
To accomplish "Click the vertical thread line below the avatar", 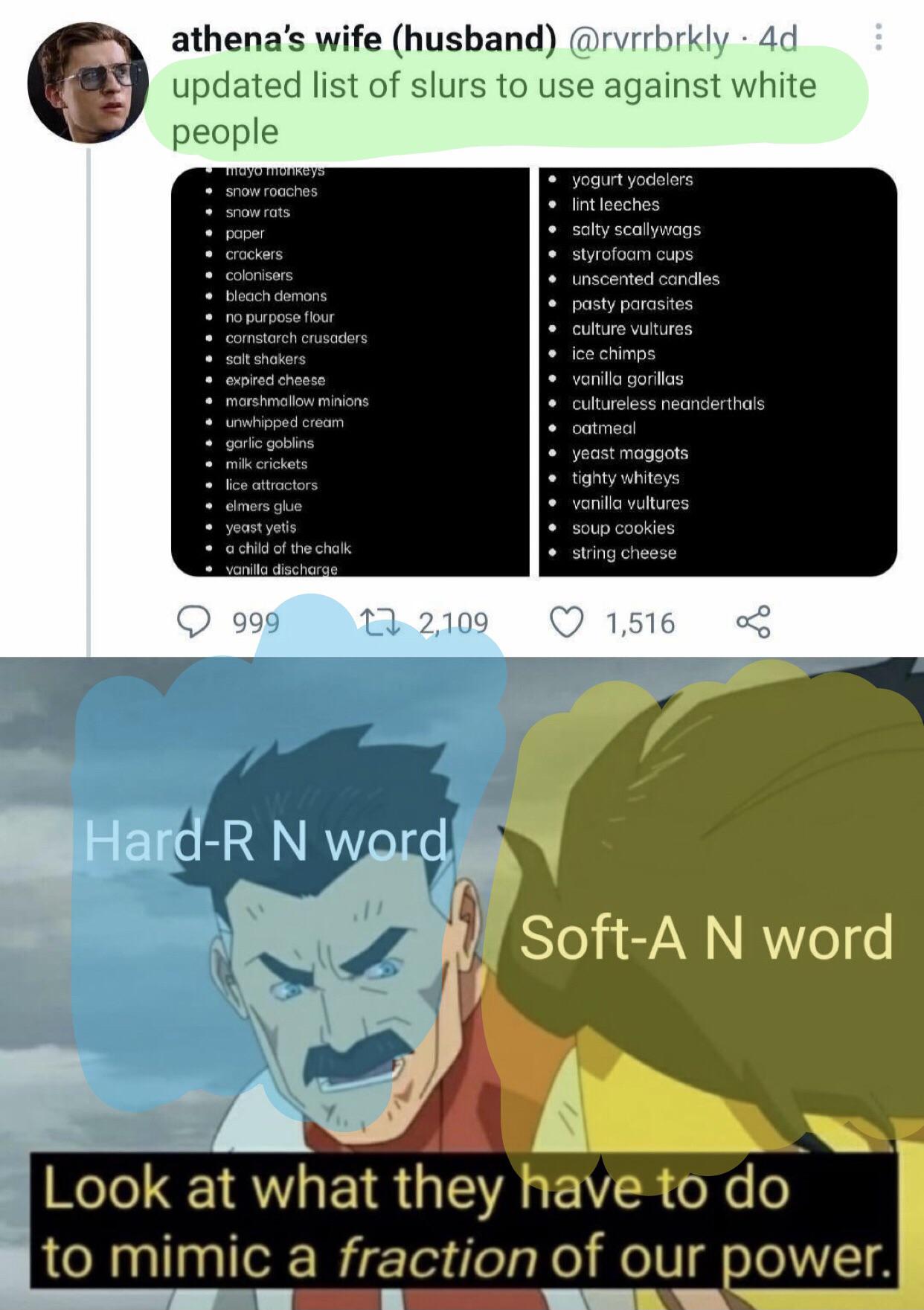I will (x=89, y=402).
